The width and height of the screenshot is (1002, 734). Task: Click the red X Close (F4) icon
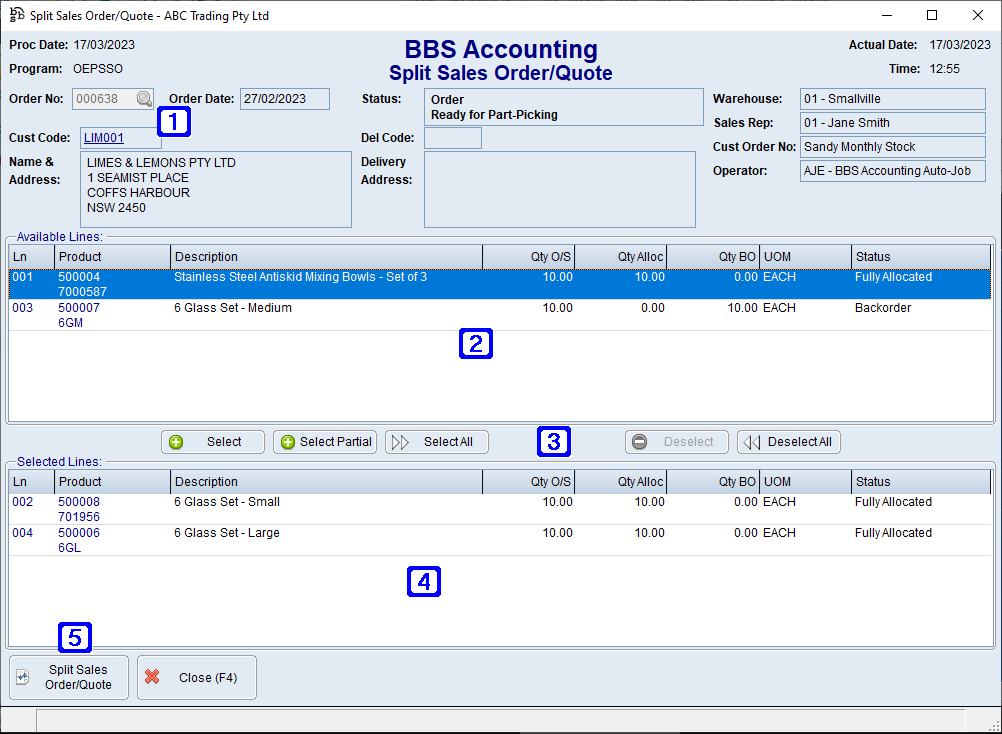coord(152,677)
